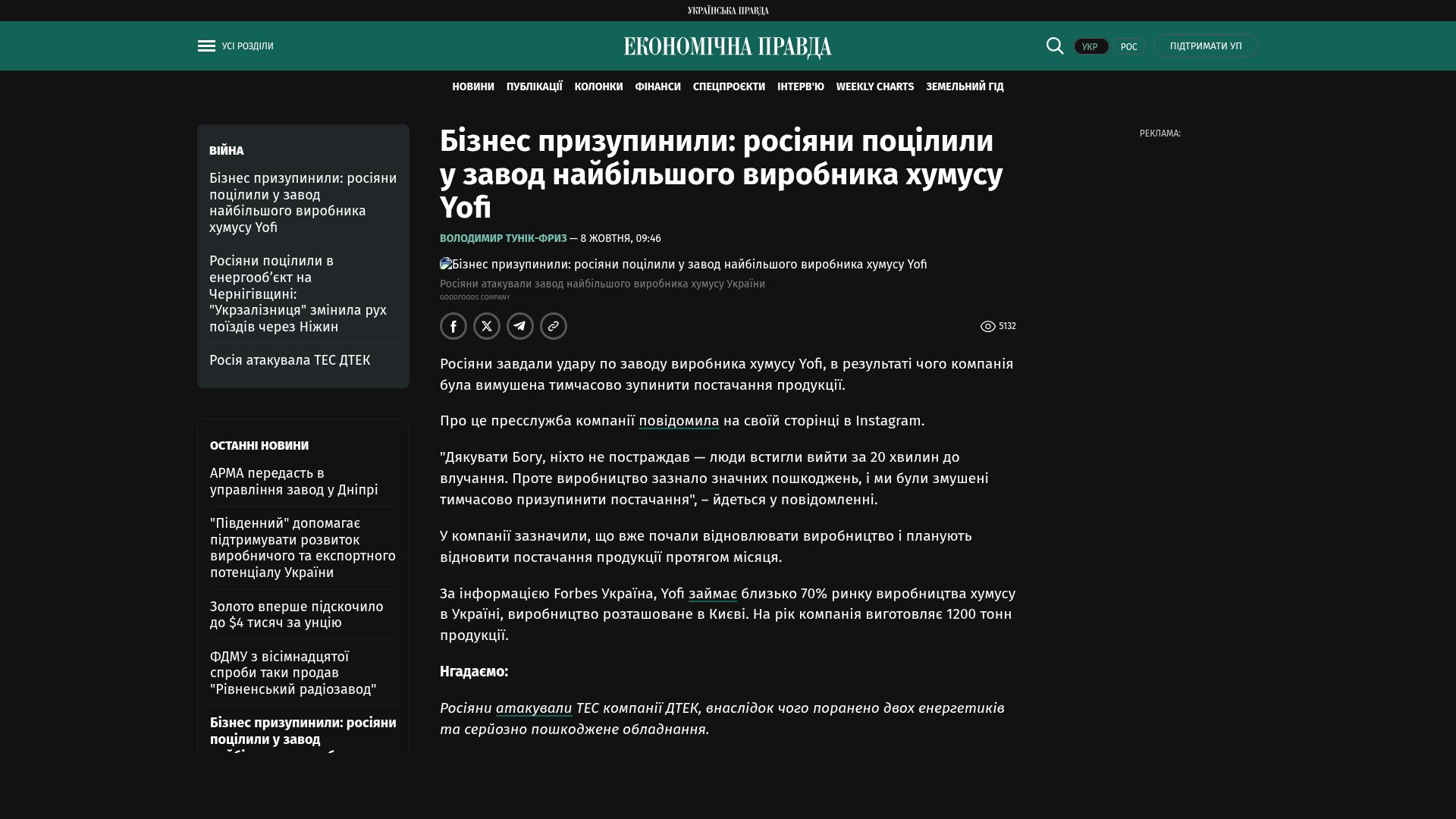Open the WEEKLY CHARTS menu item

(874, 87)
